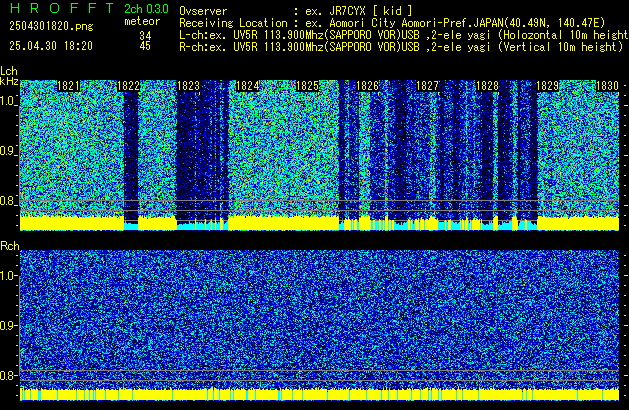The height and width of the screenshot is (410, 629).
Task: Click the kHz unit label
Action: coord(9,81)
